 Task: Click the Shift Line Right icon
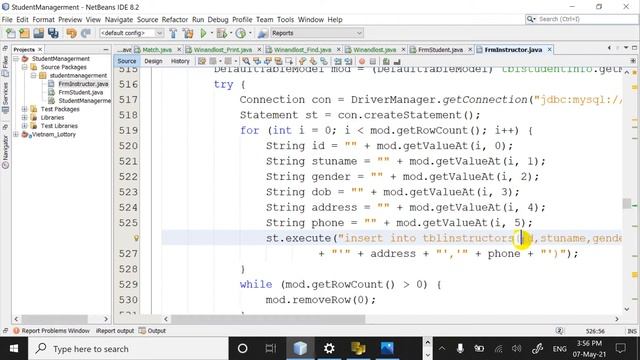point(348,61)
